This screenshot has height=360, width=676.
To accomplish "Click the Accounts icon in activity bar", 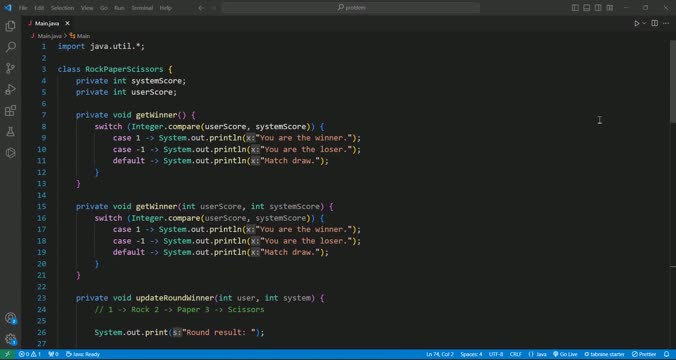I will coord(10,319).
